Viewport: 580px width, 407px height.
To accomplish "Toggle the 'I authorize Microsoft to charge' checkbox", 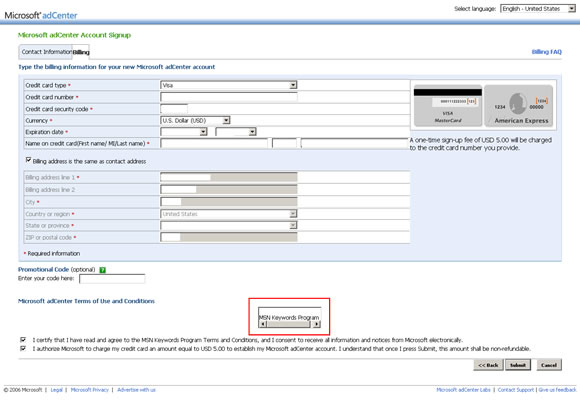I will tap(23, 348).
